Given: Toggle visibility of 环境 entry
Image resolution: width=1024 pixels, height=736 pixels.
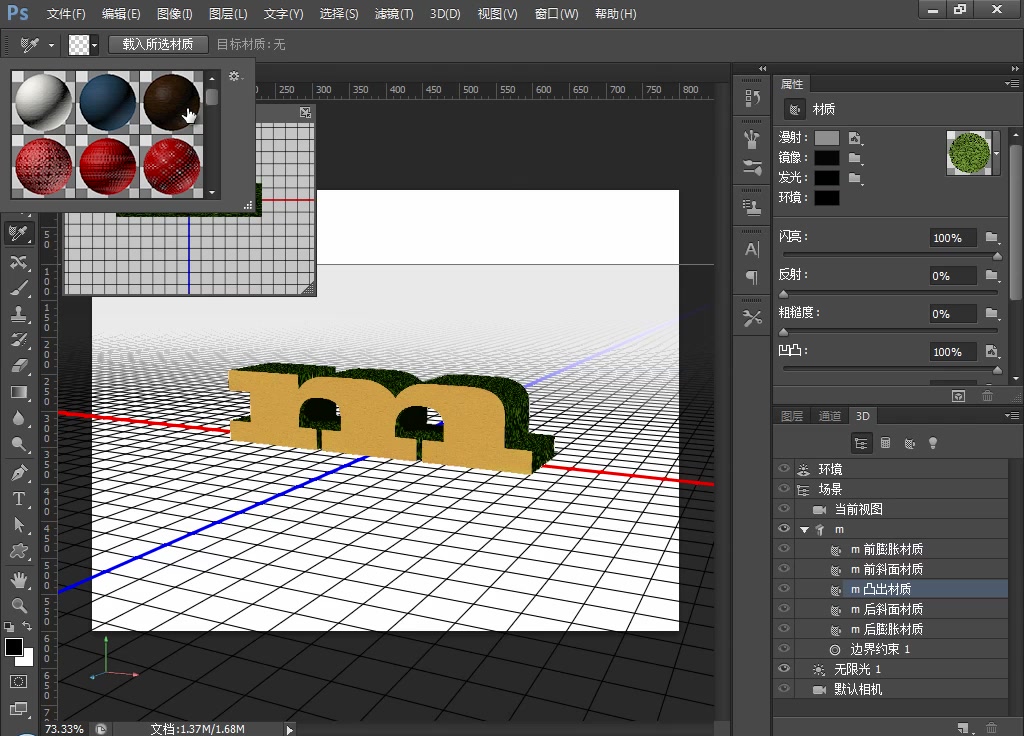Looking at the screenshot, I should pyautogui.click(x=784, y=469).
